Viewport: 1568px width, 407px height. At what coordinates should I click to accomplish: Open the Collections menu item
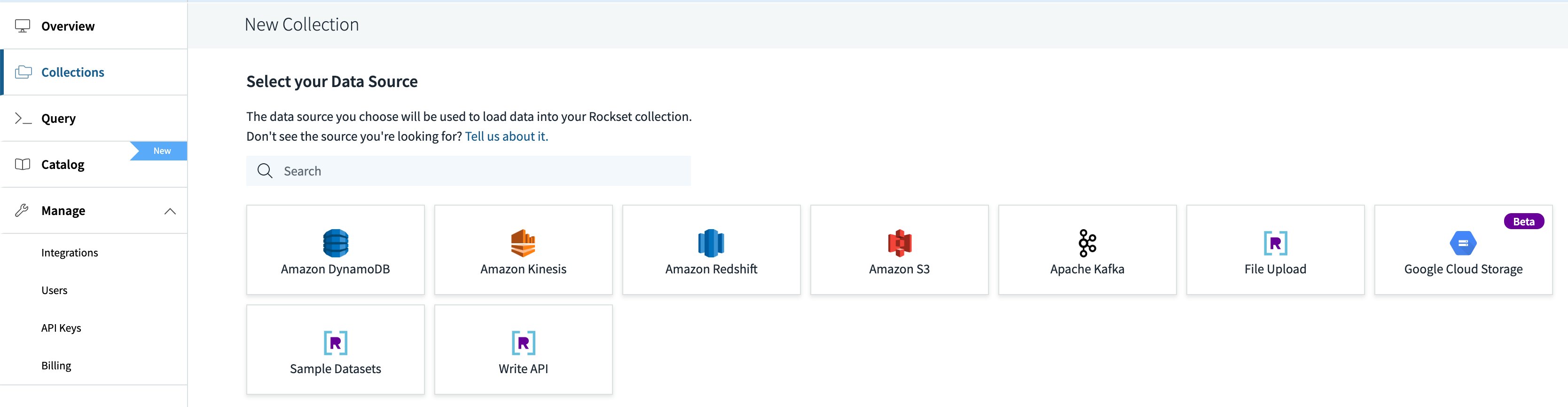tap(94, 72)
